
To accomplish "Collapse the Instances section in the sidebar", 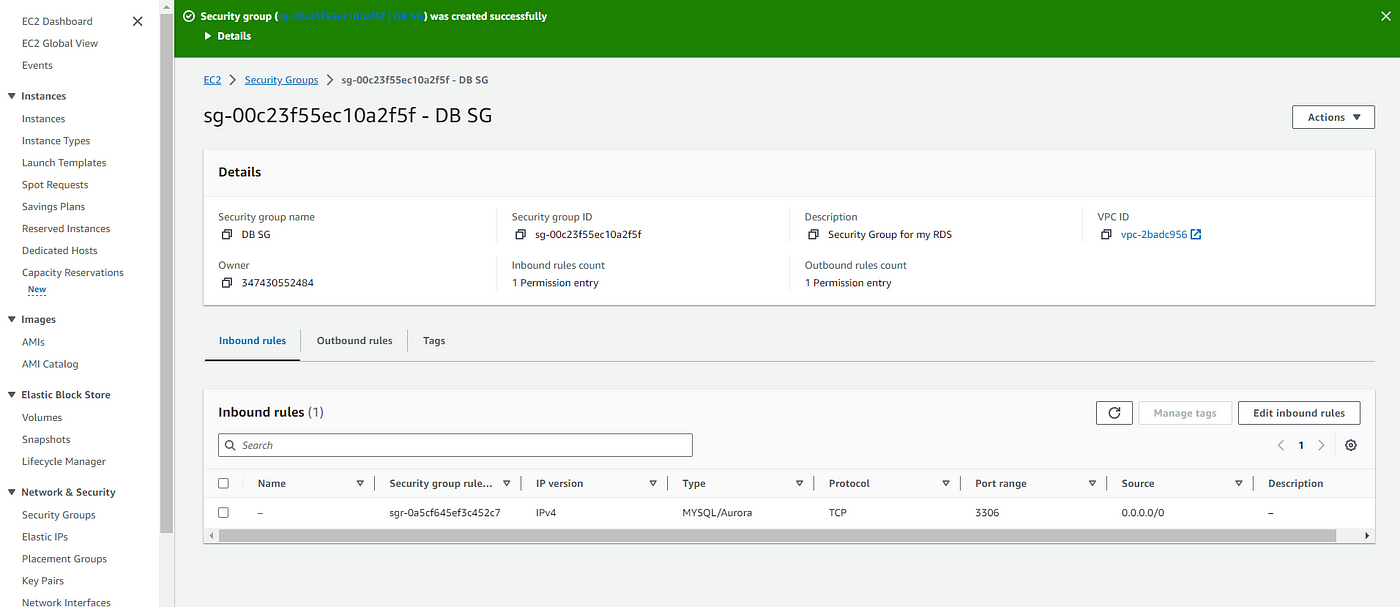I will pos(11,96).
